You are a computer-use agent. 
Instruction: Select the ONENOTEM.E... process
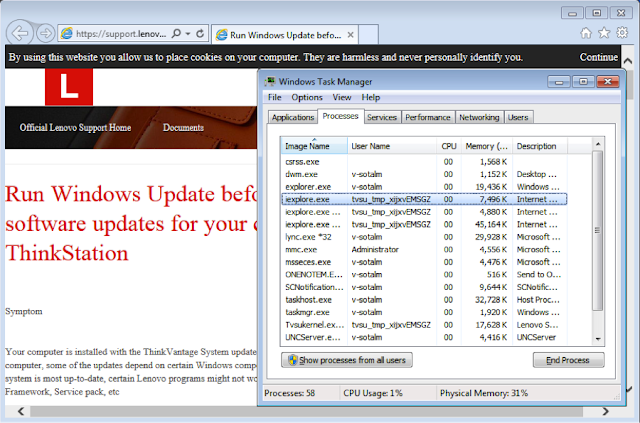coord(424,275)
